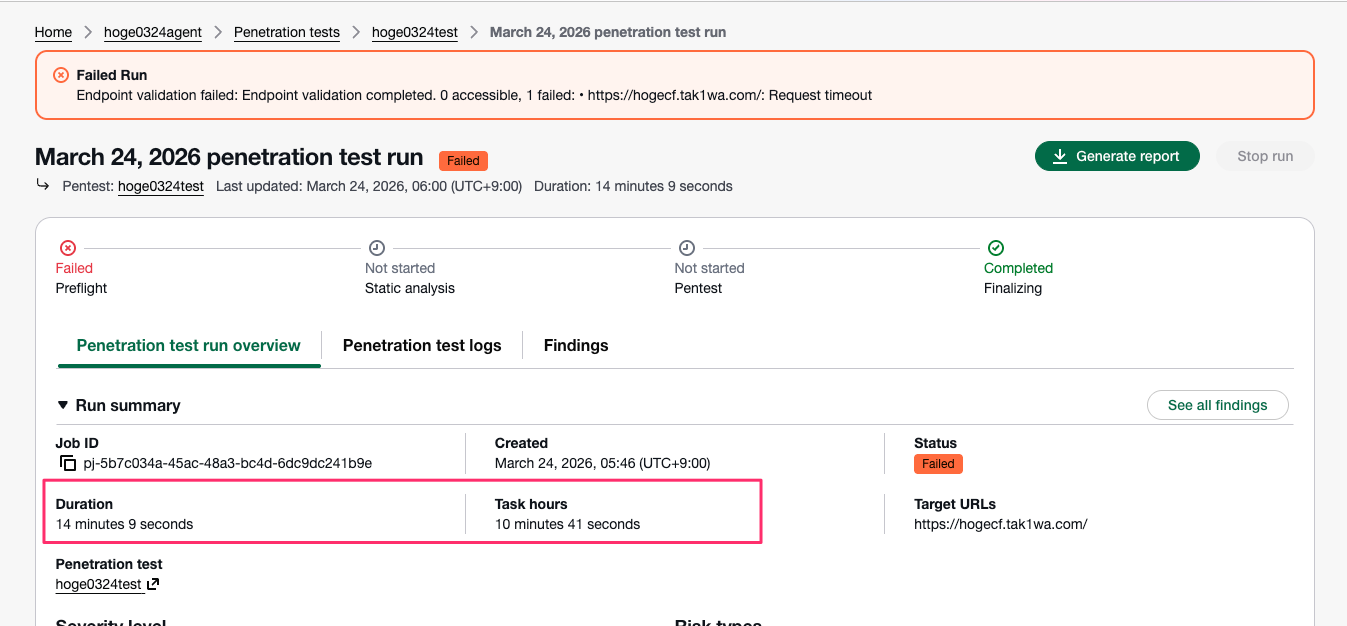Click the Static analysis not-started clock icon

(377, 248)
